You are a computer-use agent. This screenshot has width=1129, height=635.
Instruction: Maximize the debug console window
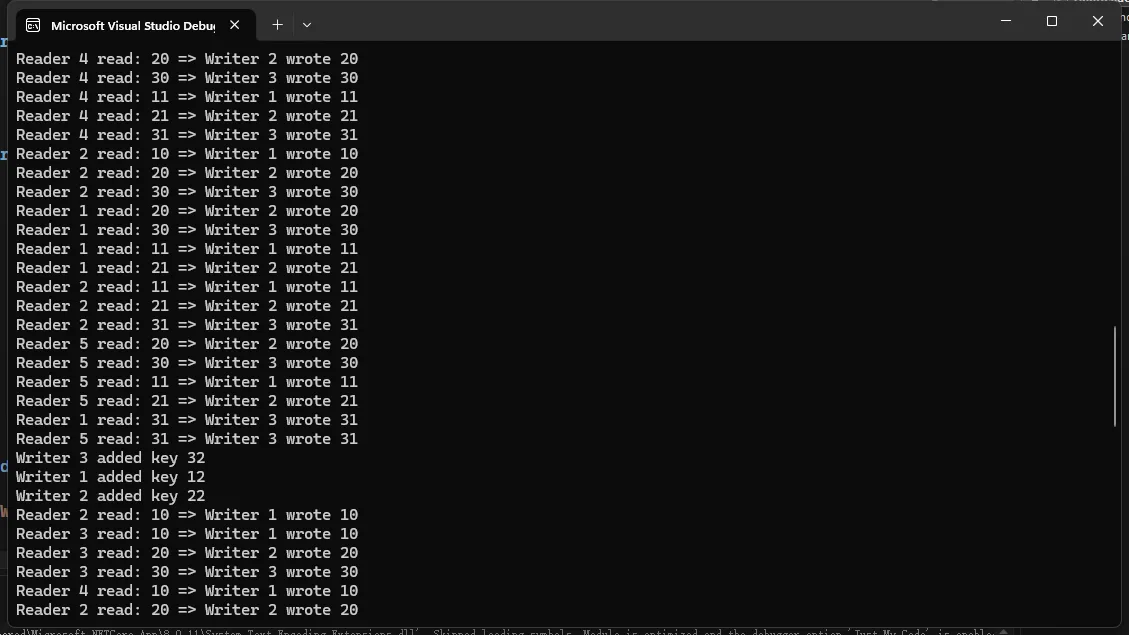coord(1051,21)
